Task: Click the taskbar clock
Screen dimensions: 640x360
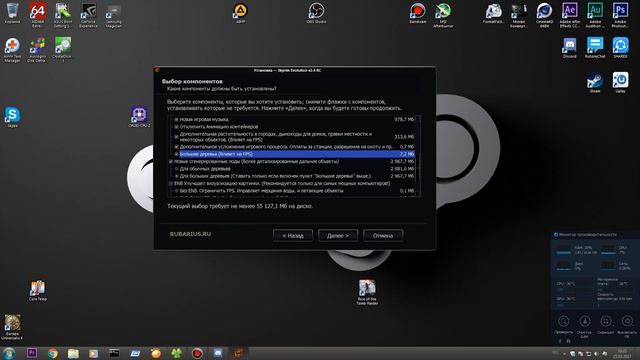Action: (x=622, y=353)
